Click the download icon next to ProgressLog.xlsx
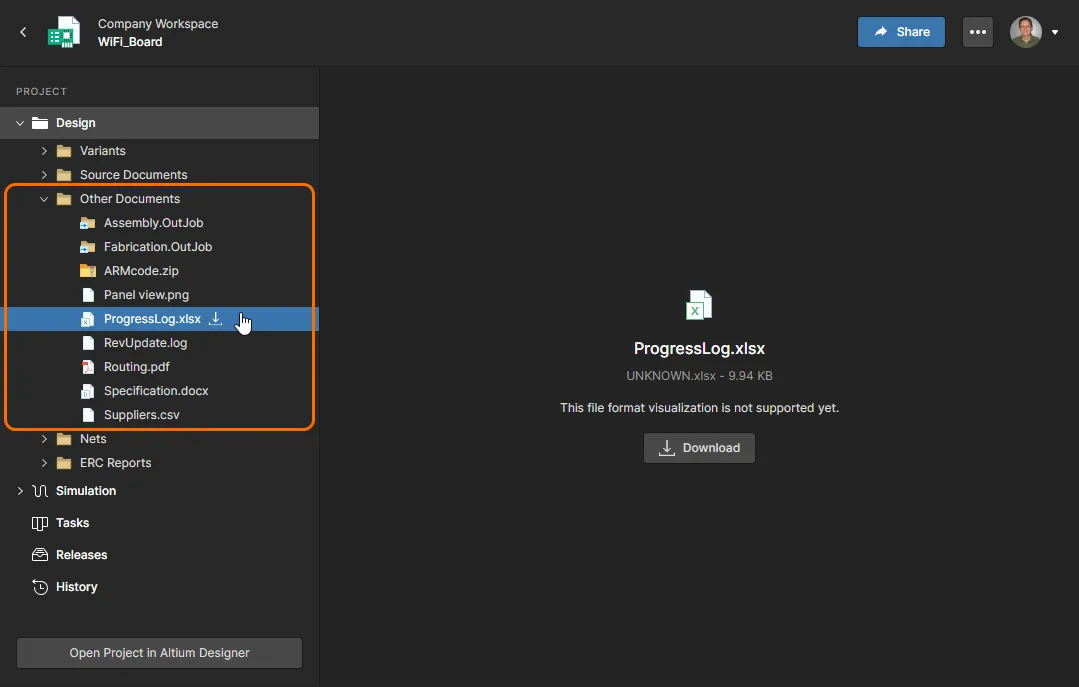Image resolution: width=1079 pixels, height=687 pixels. [215, 318]
